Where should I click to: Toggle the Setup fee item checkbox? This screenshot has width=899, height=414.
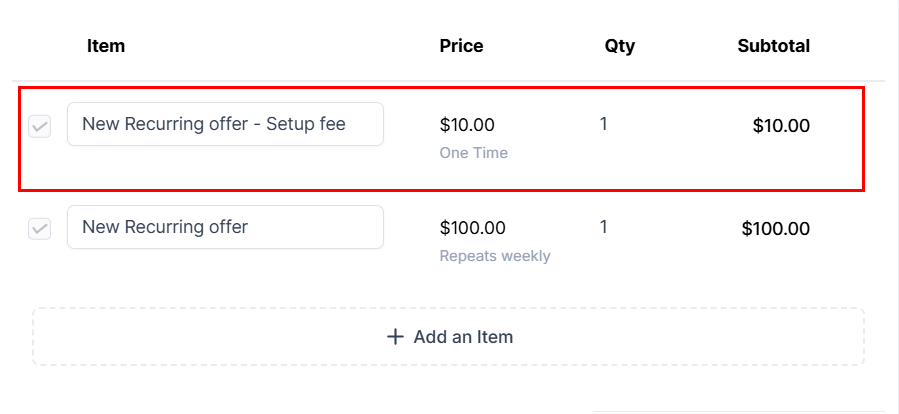40,127
